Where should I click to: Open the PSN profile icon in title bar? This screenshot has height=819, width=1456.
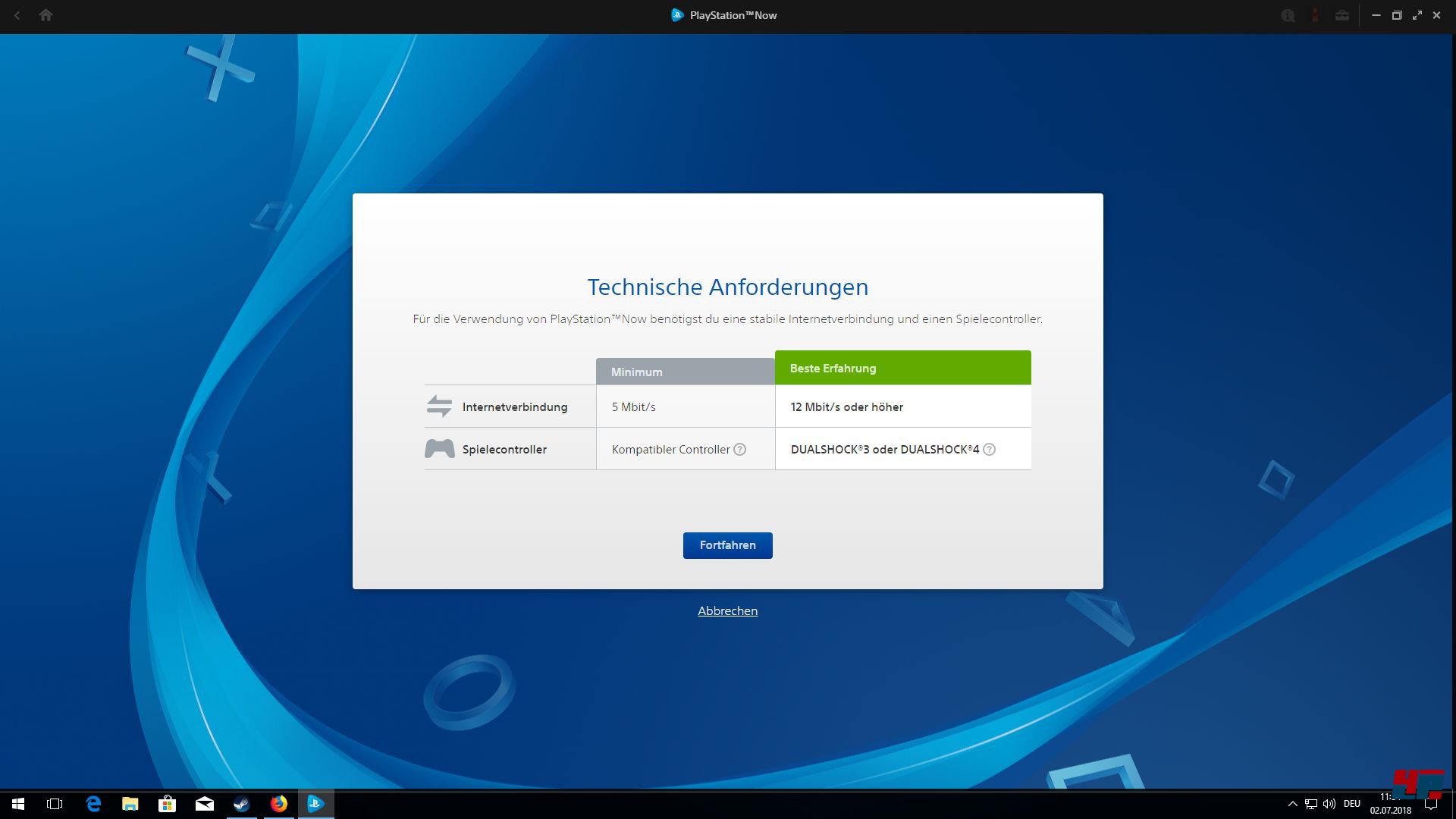tap(1316, 15)
